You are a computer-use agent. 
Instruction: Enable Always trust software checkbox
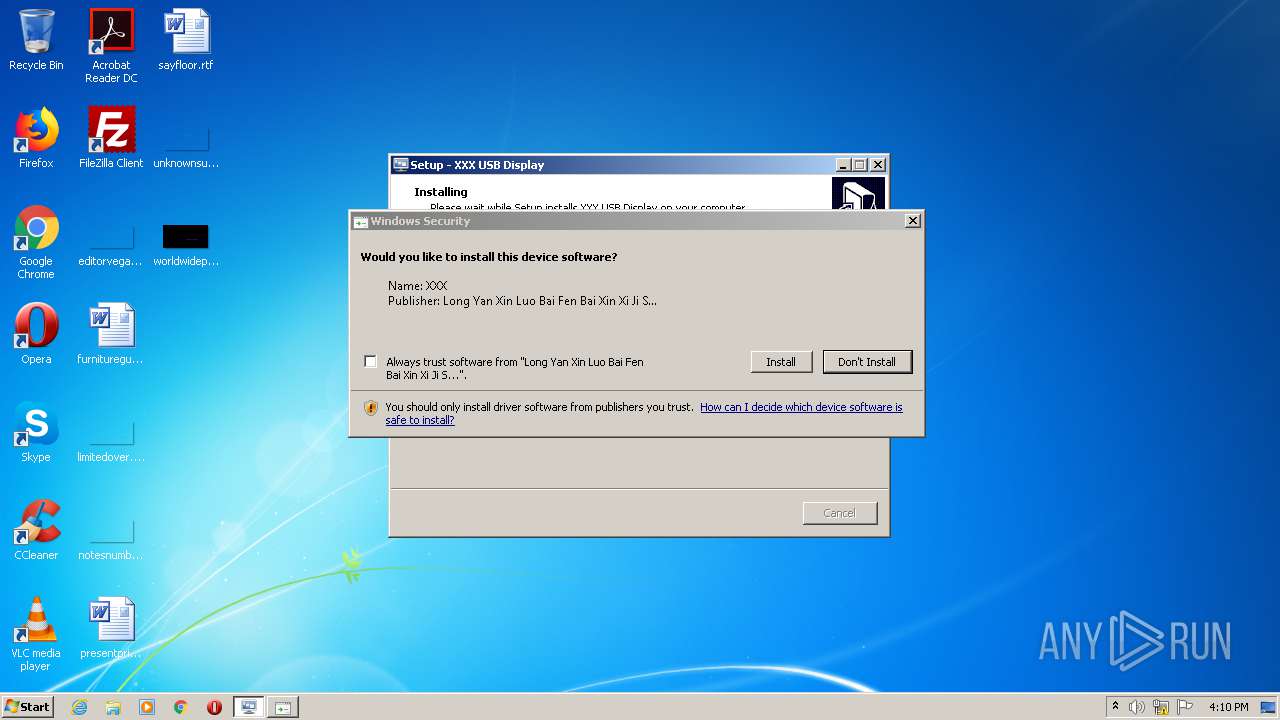click(371, 361)
